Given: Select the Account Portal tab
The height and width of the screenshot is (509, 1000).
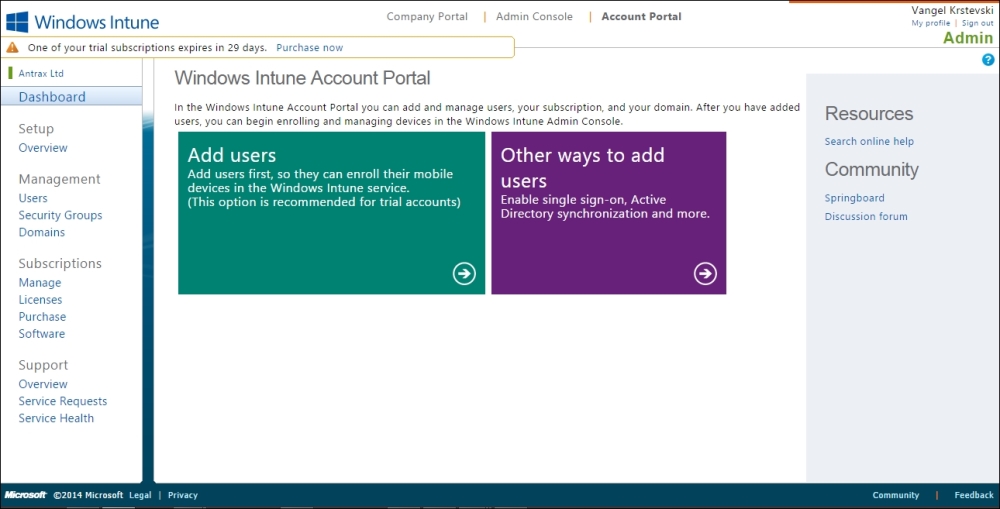Looking at the screenshot, I should pos(642,17).
